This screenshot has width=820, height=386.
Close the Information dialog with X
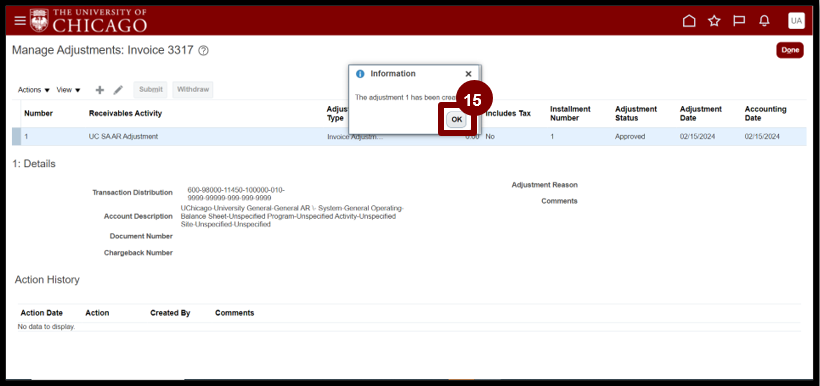(469, 74)
